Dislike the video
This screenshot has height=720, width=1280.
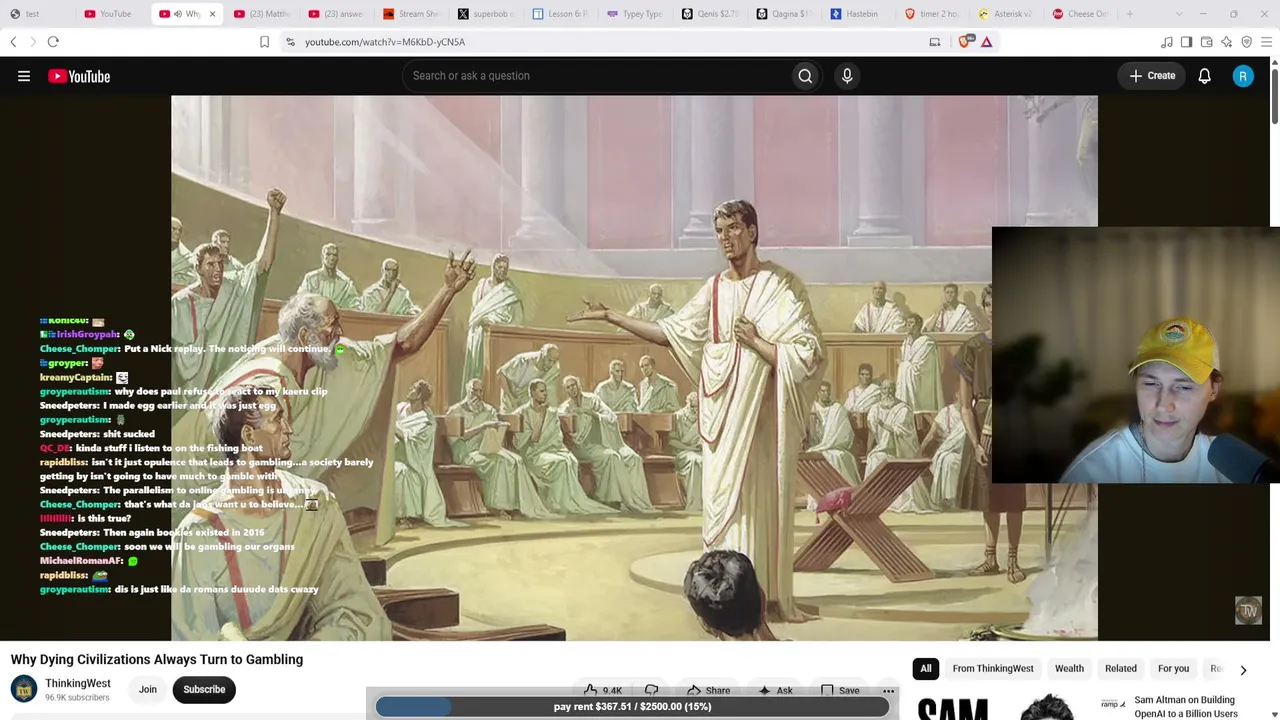[651, 690]
